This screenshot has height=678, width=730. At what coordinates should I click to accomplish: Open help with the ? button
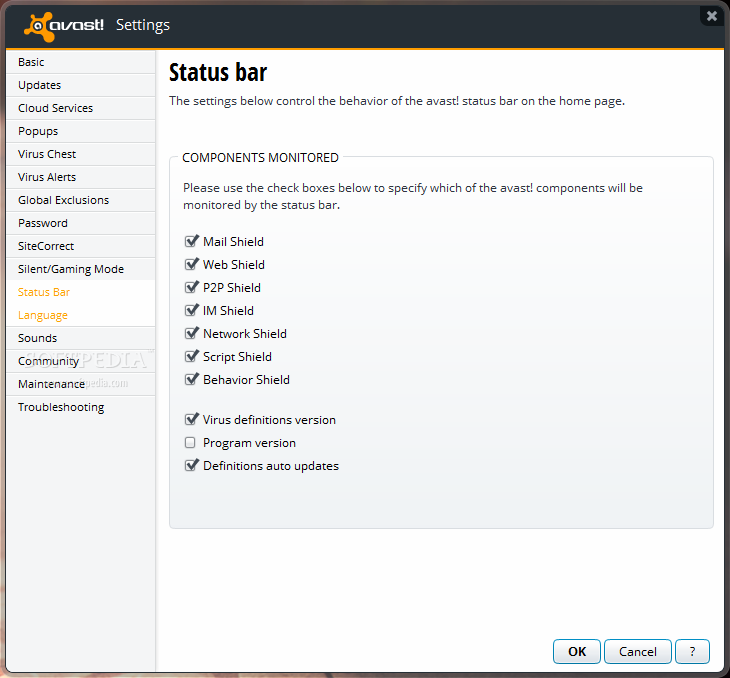(692, 651)
